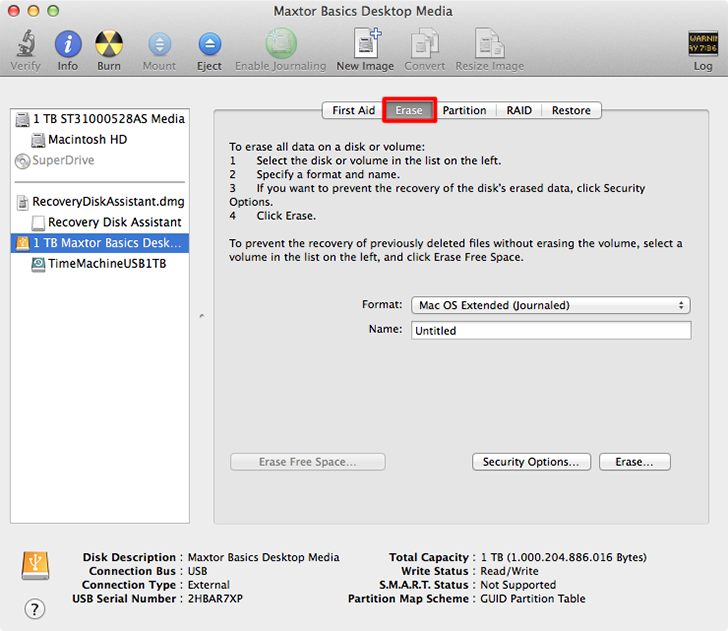Switch to the Erase tab
This screenshot has height=631, width=728.
point(409,111)
